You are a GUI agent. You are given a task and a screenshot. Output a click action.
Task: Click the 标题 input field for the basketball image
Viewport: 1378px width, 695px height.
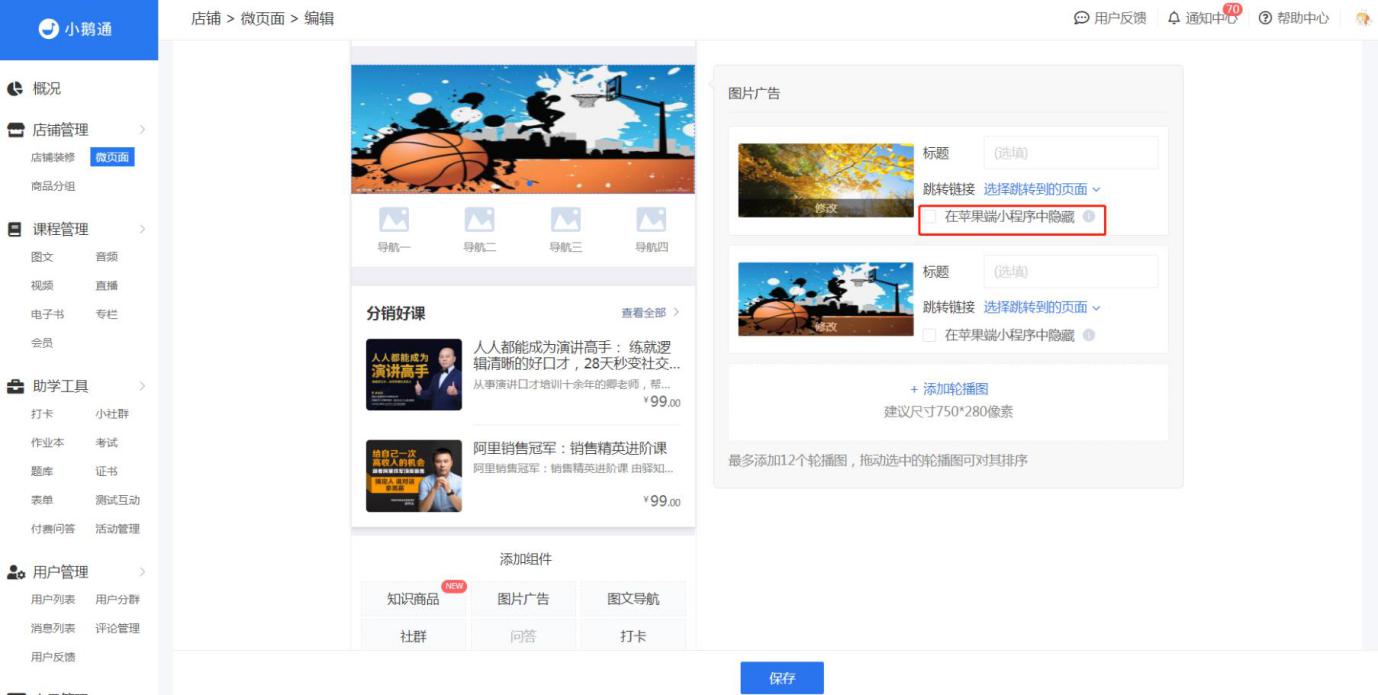pyautogui.click(x=1071, y=271)
